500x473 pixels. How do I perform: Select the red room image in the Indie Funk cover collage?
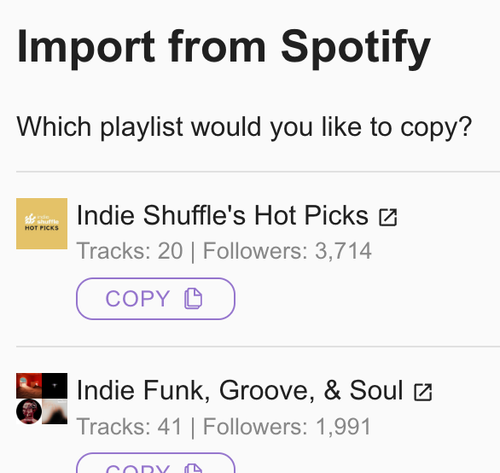(x=29, y=386)
